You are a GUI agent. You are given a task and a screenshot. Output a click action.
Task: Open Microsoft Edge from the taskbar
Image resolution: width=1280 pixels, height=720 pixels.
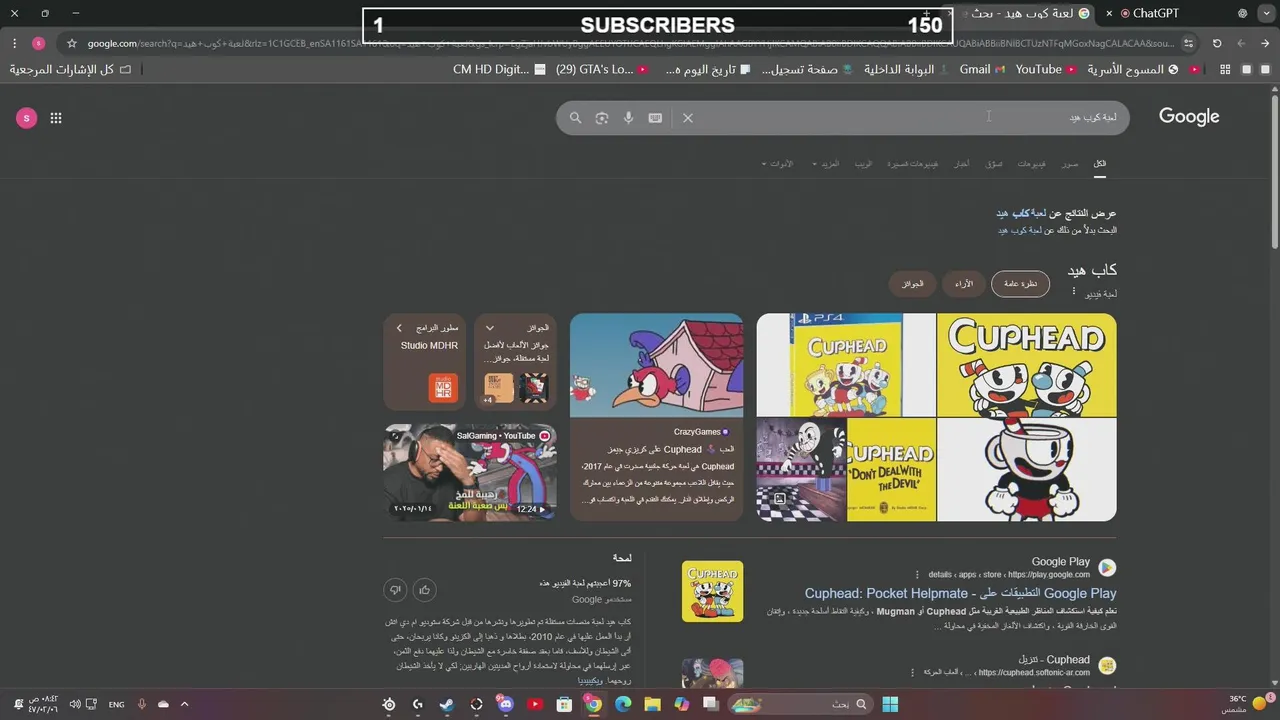point(623,704)
